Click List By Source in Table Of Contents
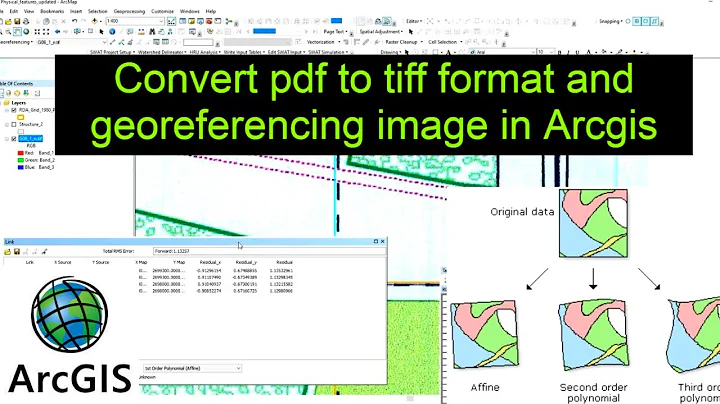The height and width of the screenshot is (404, 720). click(x=8, y=93)
